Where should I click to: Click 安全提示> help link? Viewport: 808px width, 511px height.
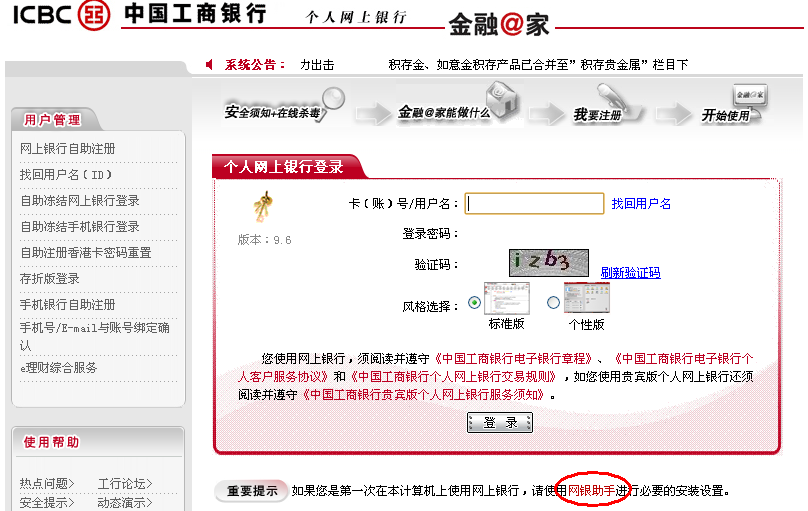[x=47, y=502]
